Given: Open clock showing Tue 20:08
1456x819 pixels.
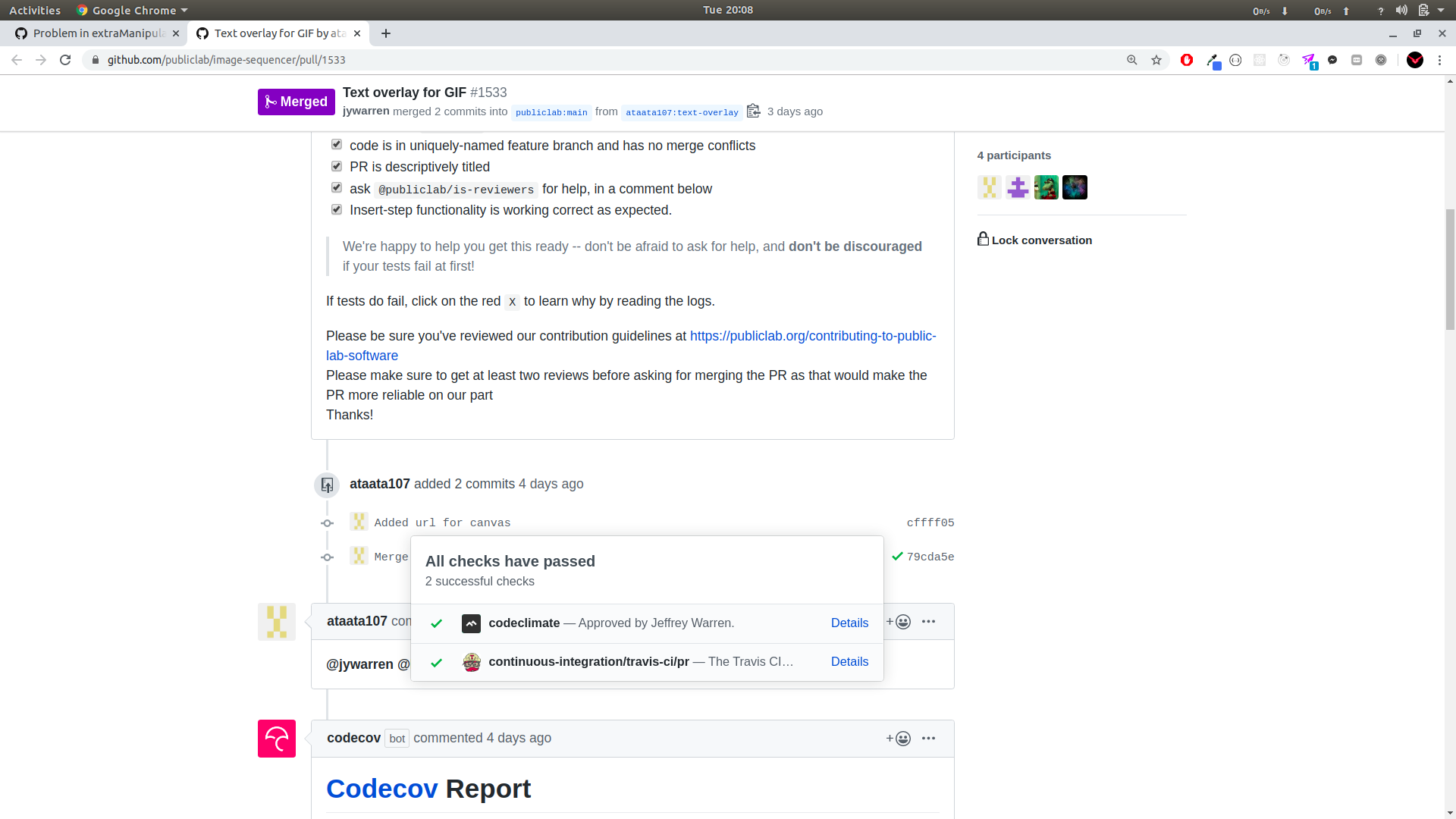Looking at the screenshot, I should tap(728, 10).
